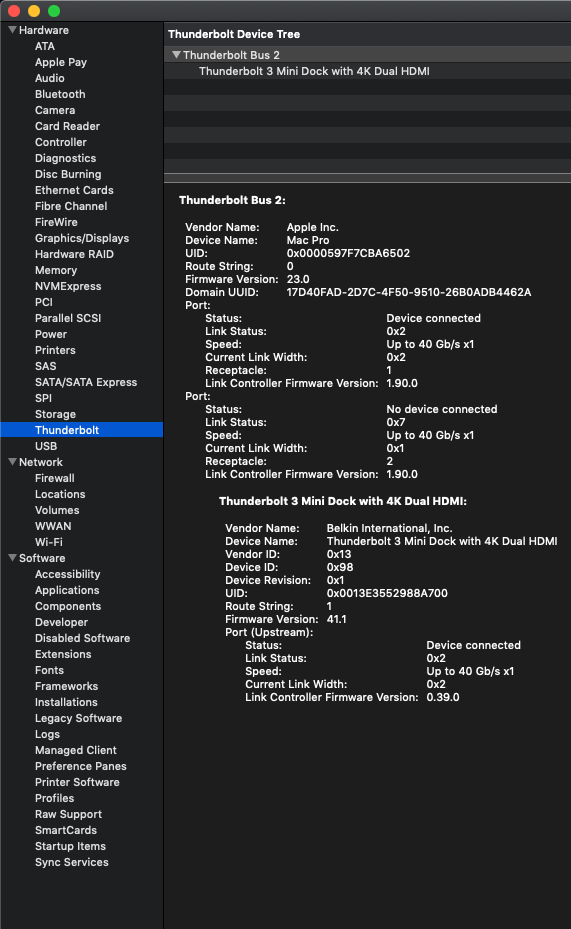Viewport: 571px width, 929px height.
Task: Select Controller in the sidebar
Action: 60,142
